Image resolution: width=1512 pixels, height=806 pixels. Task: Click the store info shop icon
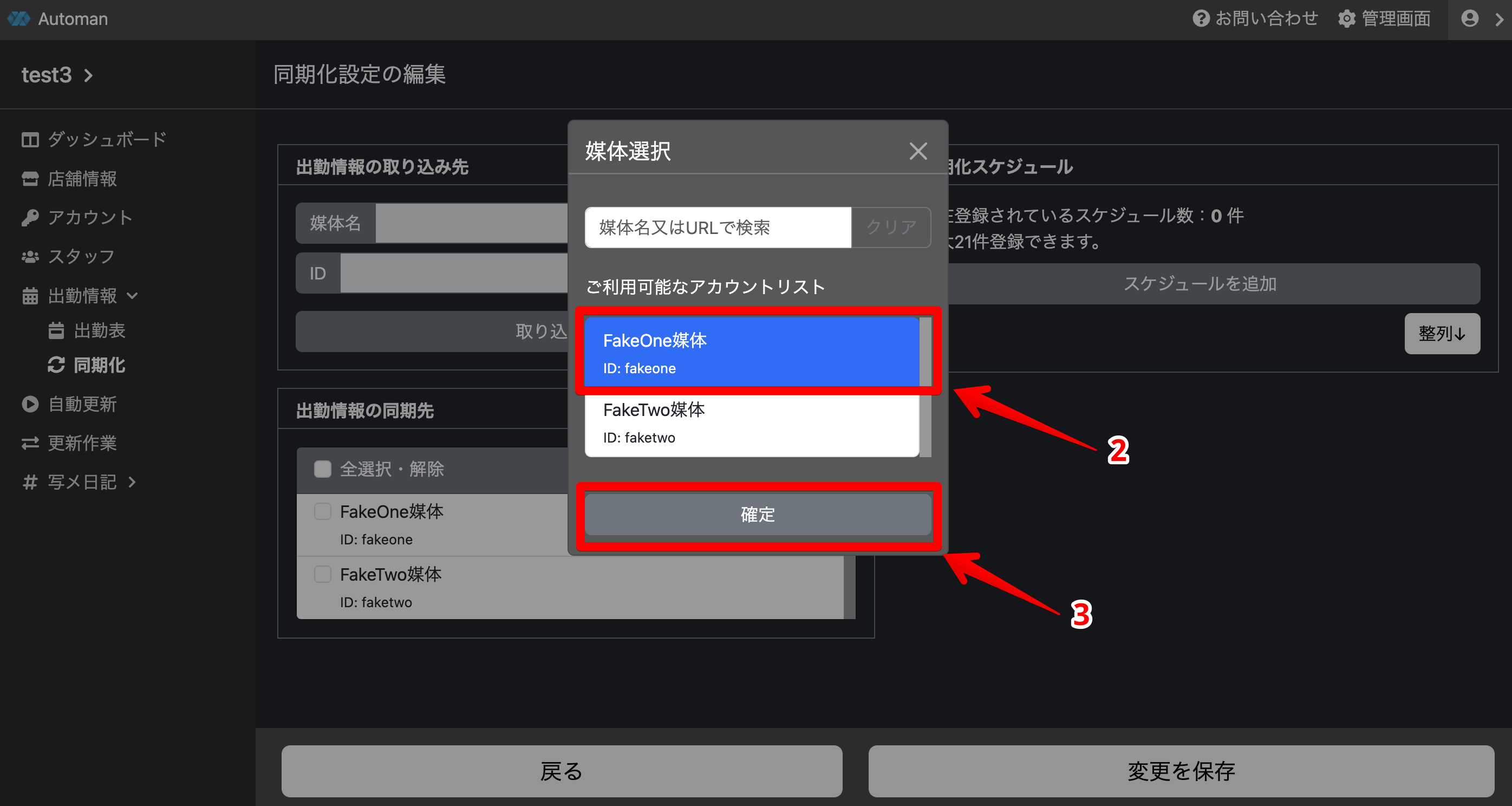pos(30,178)
